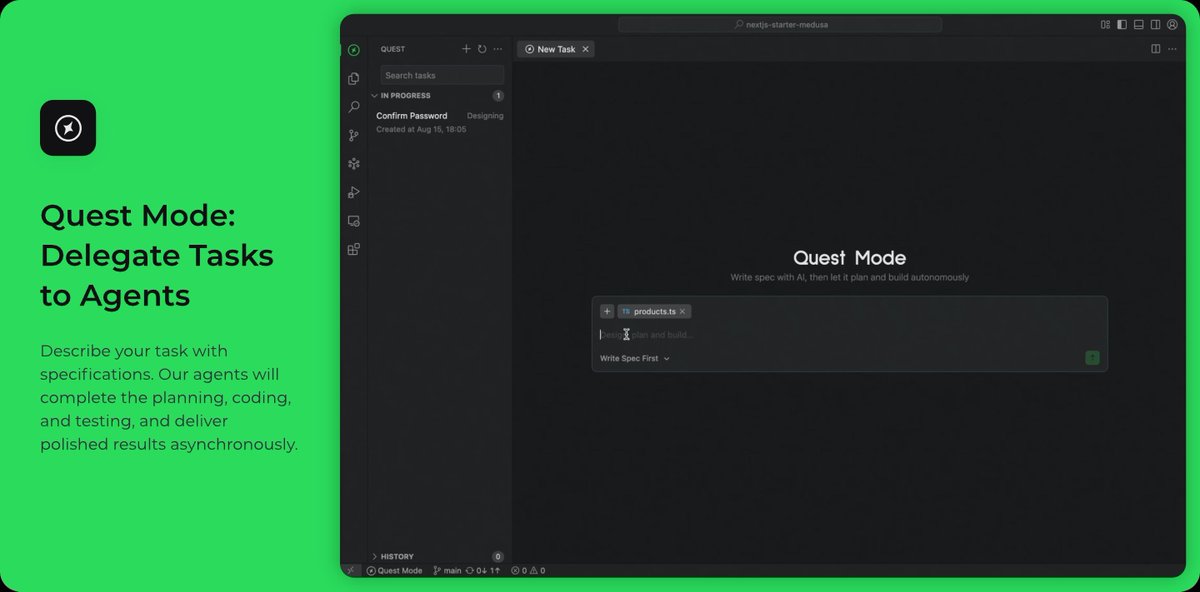Click the accounts icon in the top-right titlebar

[x=1172, y=24]
